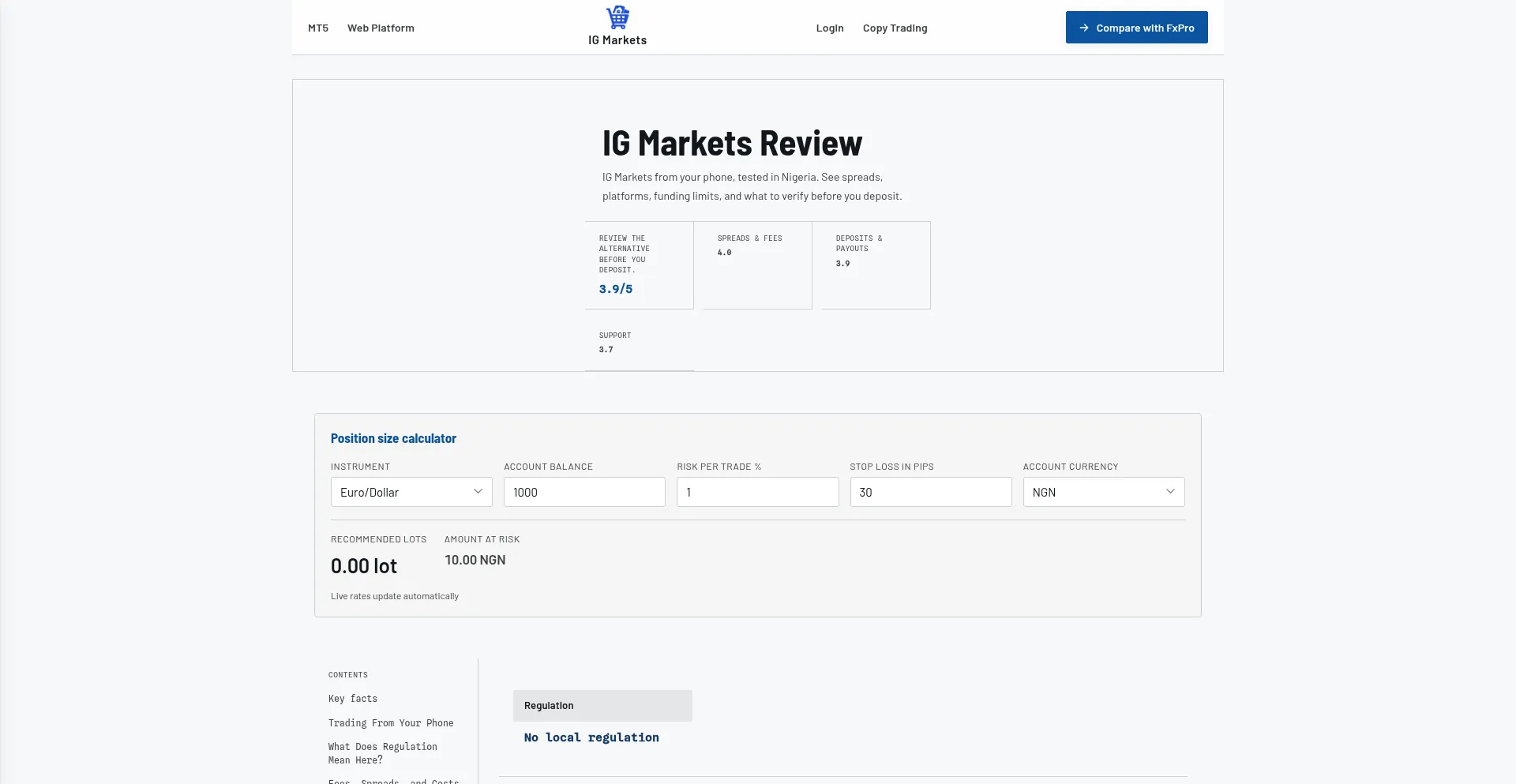Click the 10.00 NGN amount at risk
Viewport: 1516px width, 784px height.
(475, 560)
